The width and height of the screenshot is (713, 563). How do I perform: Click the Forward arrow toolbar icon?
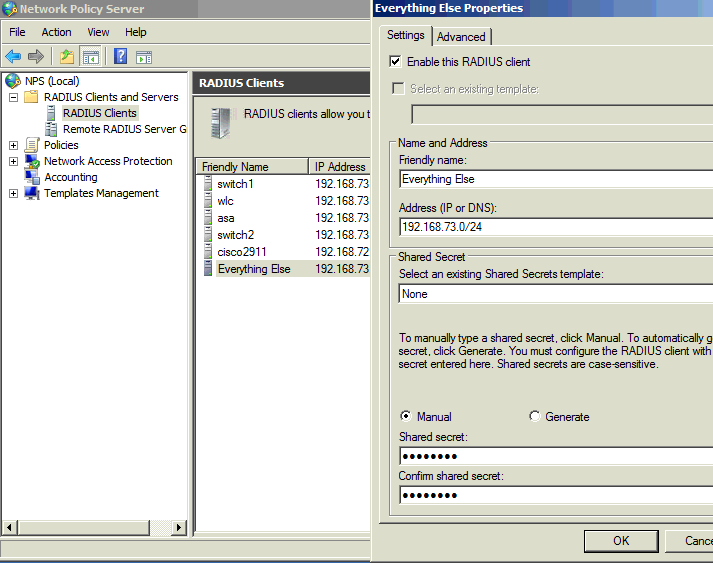pyautogui.click(x=36, y=57)
